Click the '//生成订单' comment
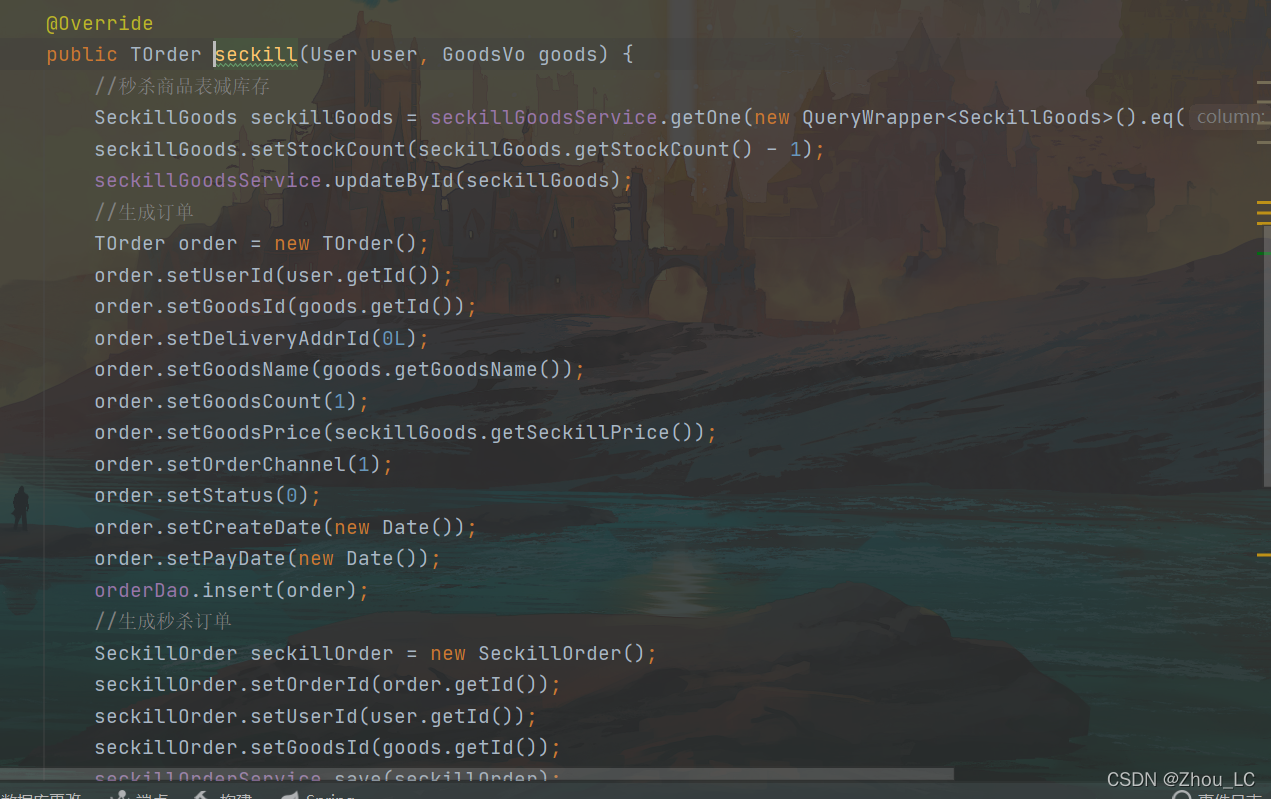 [144, 212]
